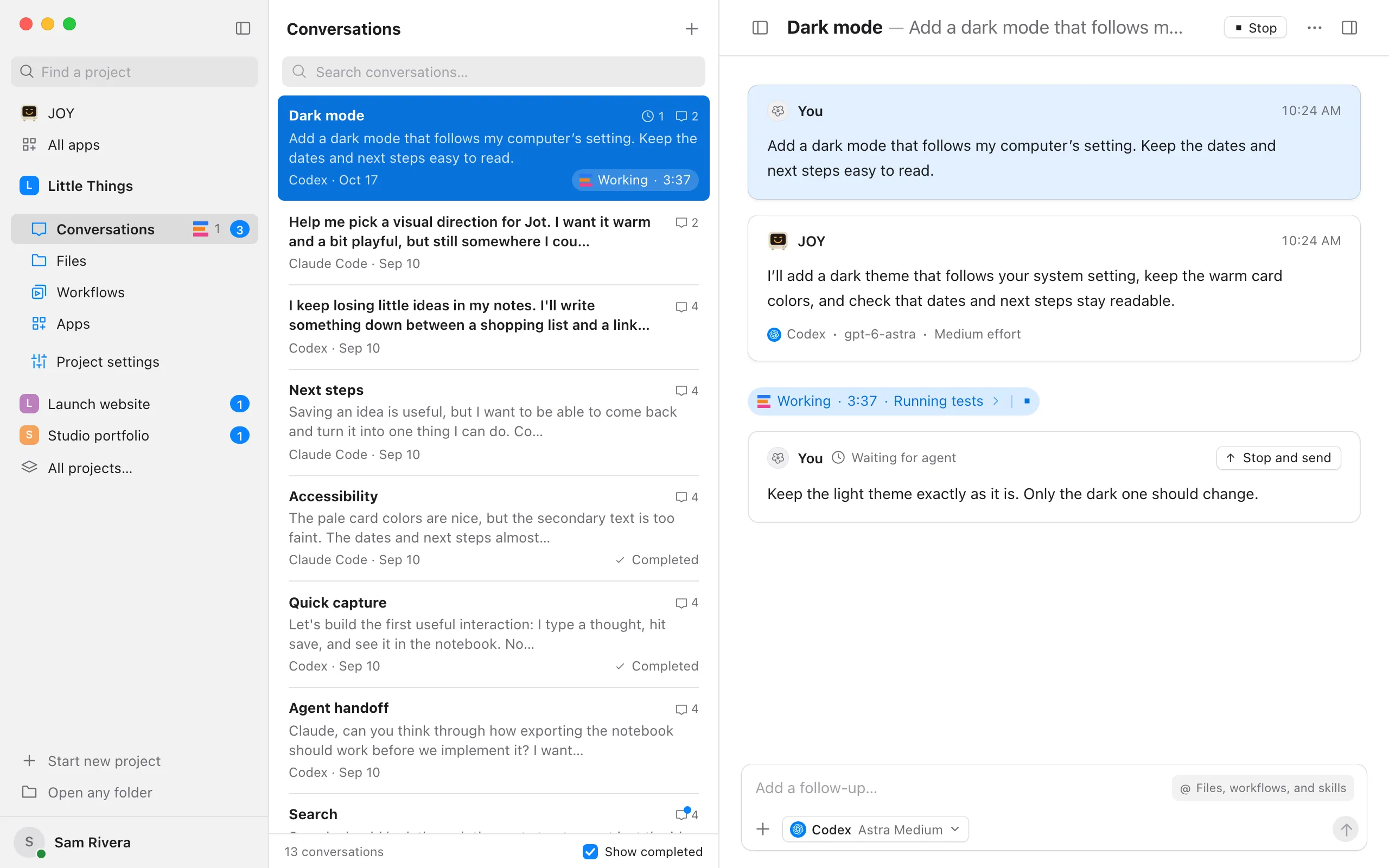The height and width of the screenshot is (868, 1389).
Task: Click the queued-message clock icon on Dark mode
Action: [x=647, y=116]
